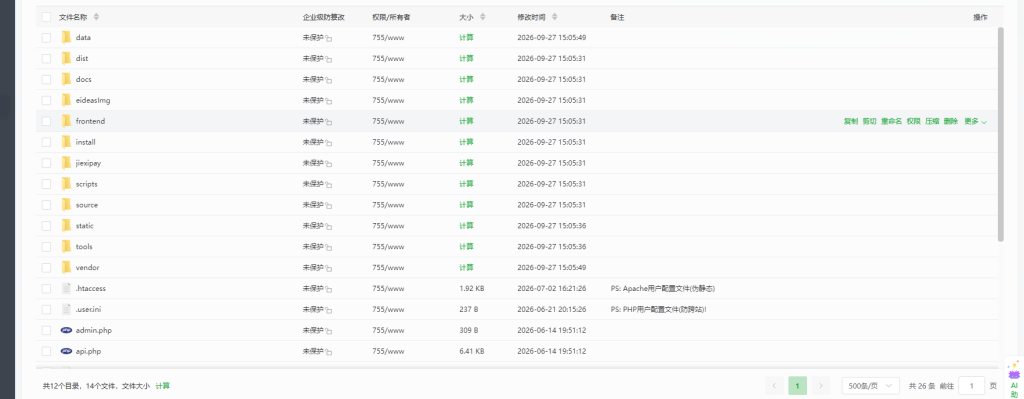1024x399 pixels.
Task: Click the PS: PHP用户配置文件 remark
Action: [x=658, y=310]
